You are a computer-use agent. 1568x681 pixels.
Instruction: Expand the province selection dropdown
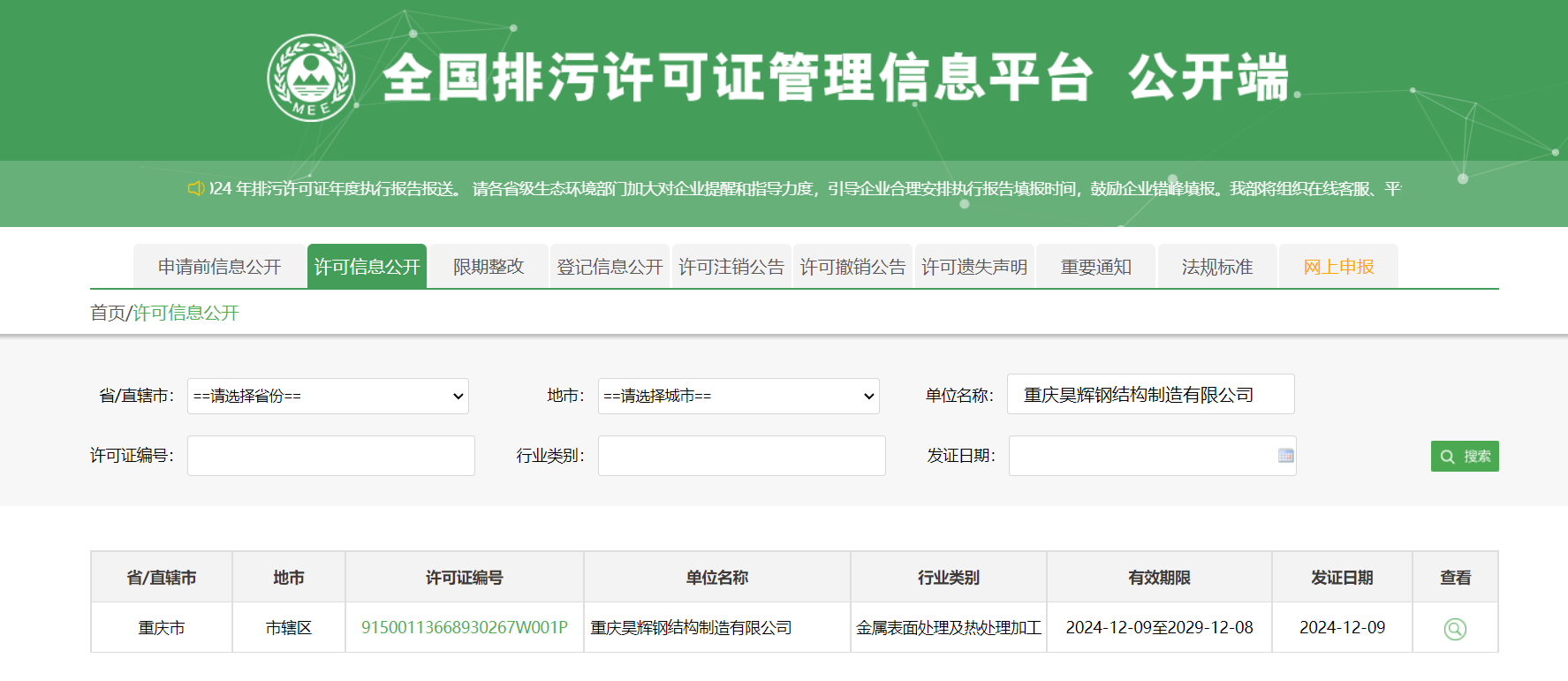328,396
